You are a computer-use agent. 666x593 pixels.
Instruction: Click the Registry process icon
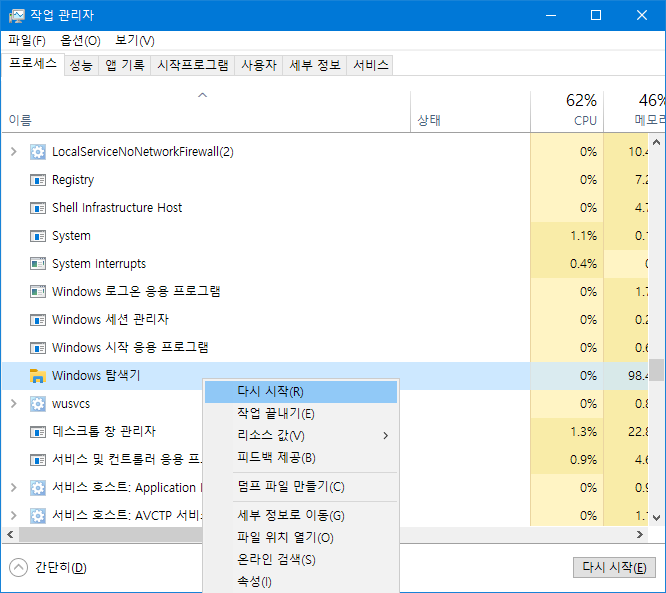38,180
